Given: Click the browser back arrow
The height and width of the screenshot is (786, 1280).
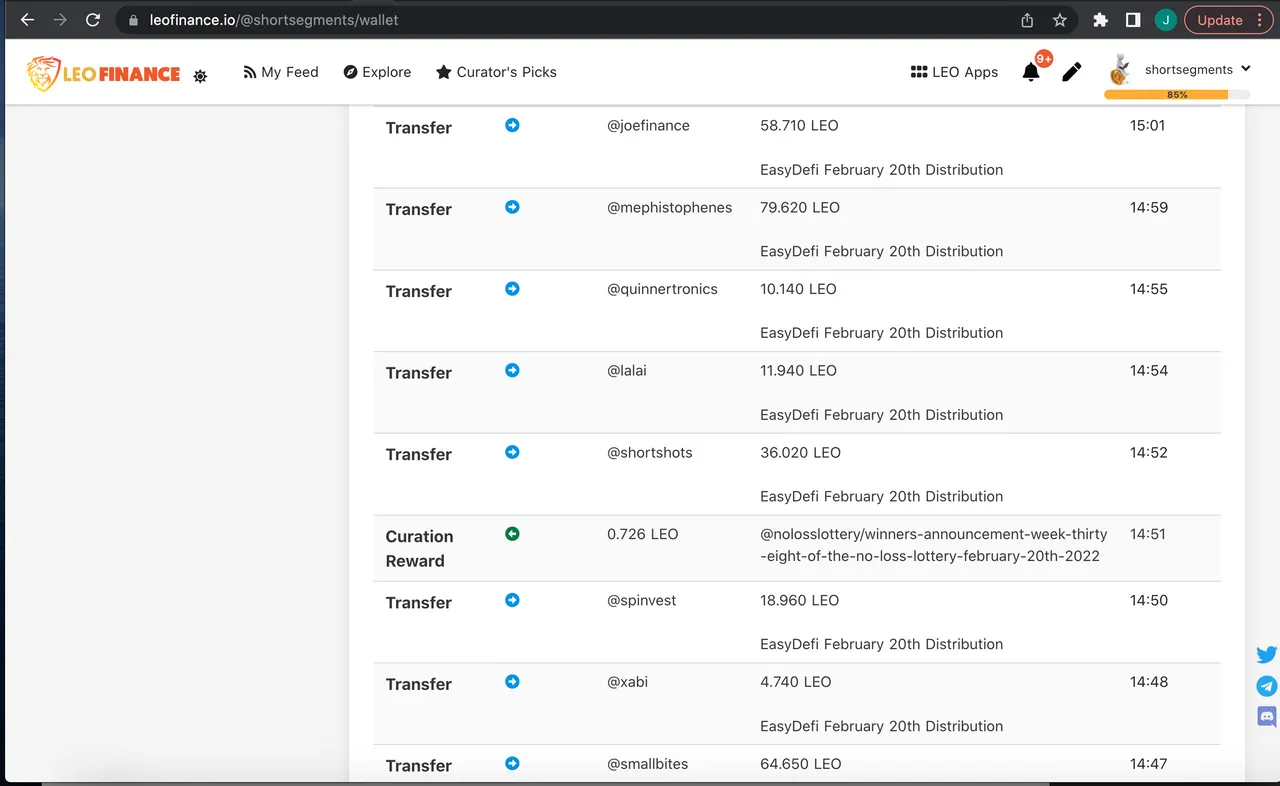Looking at the screenshot, I should coord(27,20).
